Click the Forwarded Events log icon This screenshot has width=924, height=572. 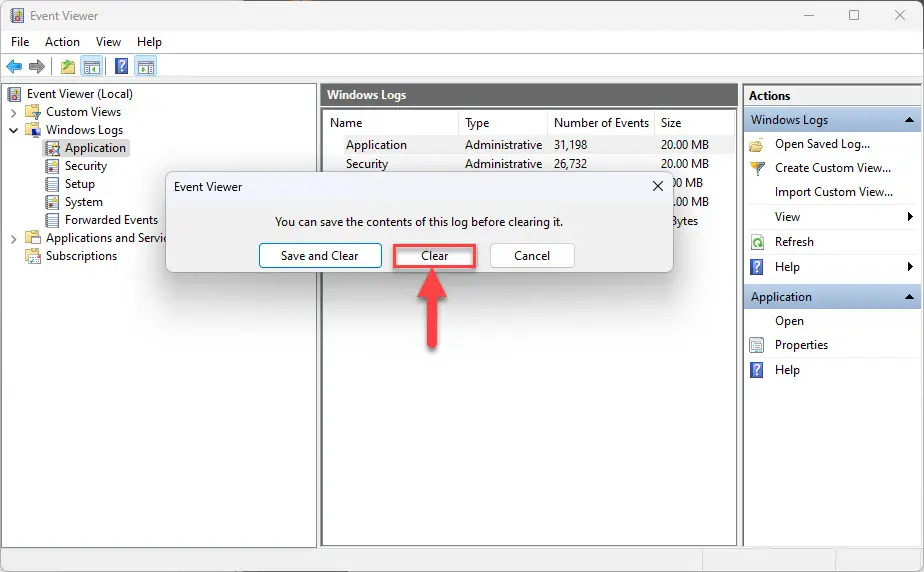(x=52, y=220)
